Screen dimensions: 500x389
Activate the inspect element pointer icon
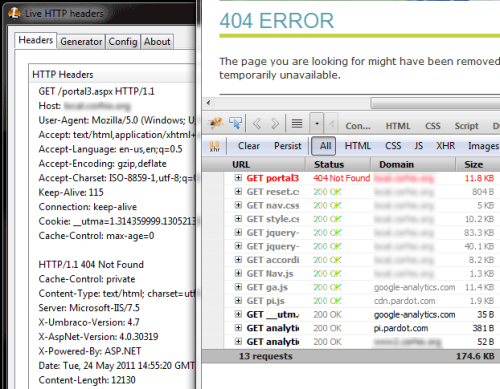tap(236, 123)
